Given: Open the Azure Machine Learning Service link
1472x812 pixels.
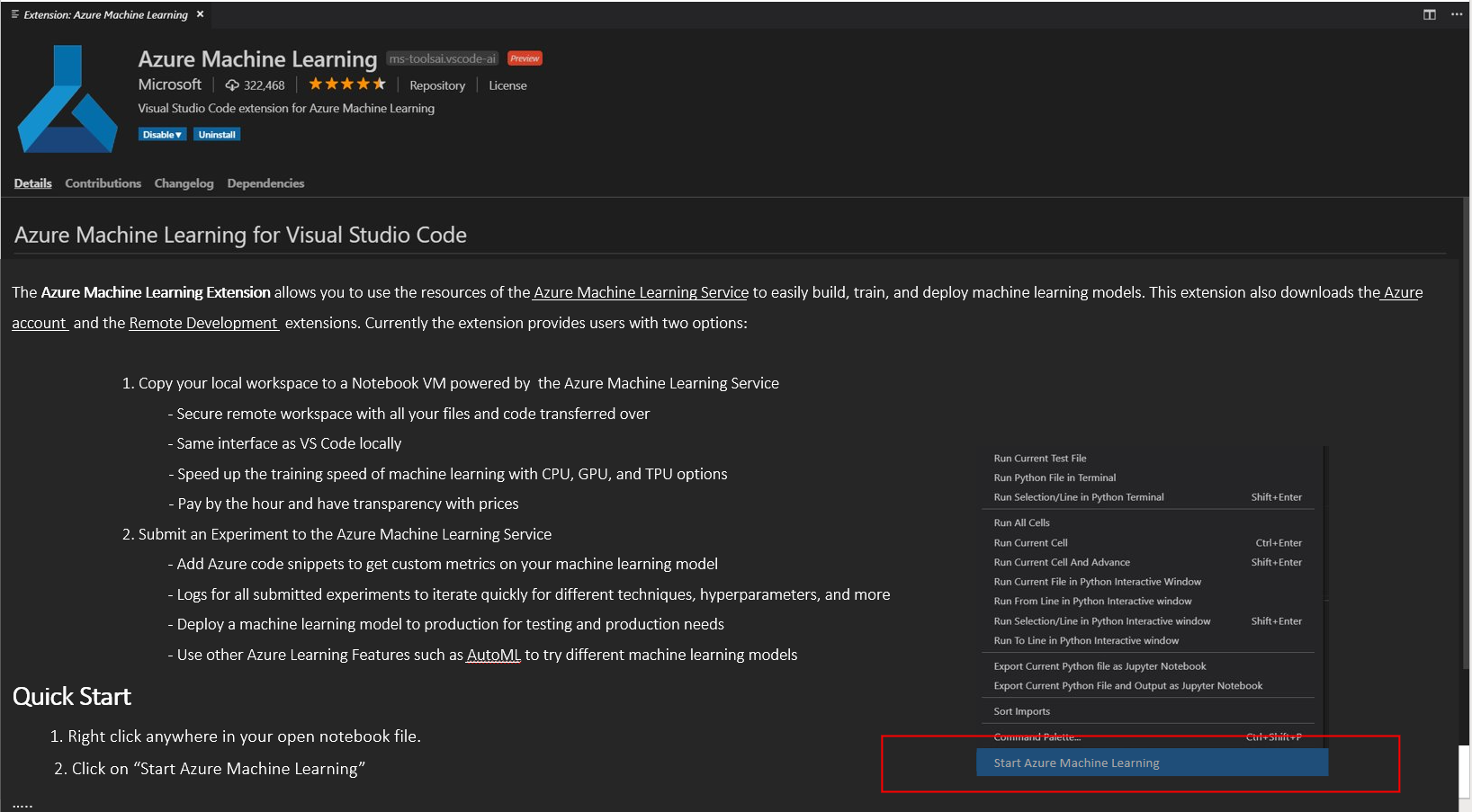Looking at the screenshot, I should click(x=640, y=292).
